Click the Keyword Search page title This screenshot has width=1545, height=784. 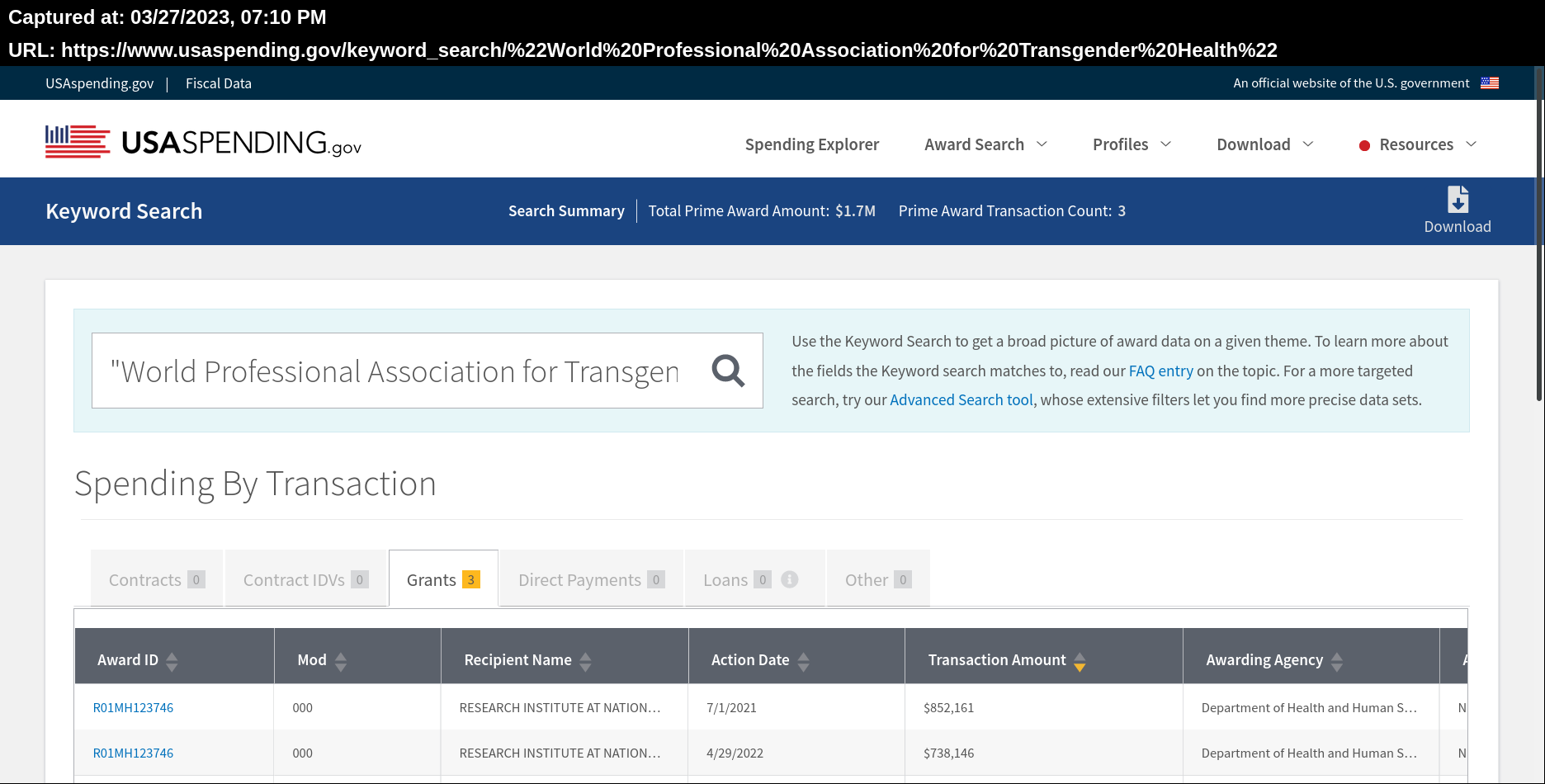coord(124,211)
